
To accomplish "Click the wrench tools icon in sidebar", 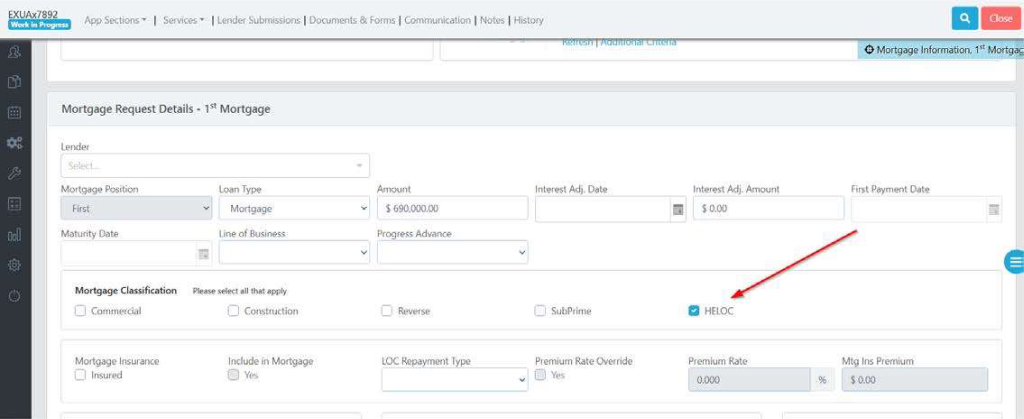I will (15, 173).
